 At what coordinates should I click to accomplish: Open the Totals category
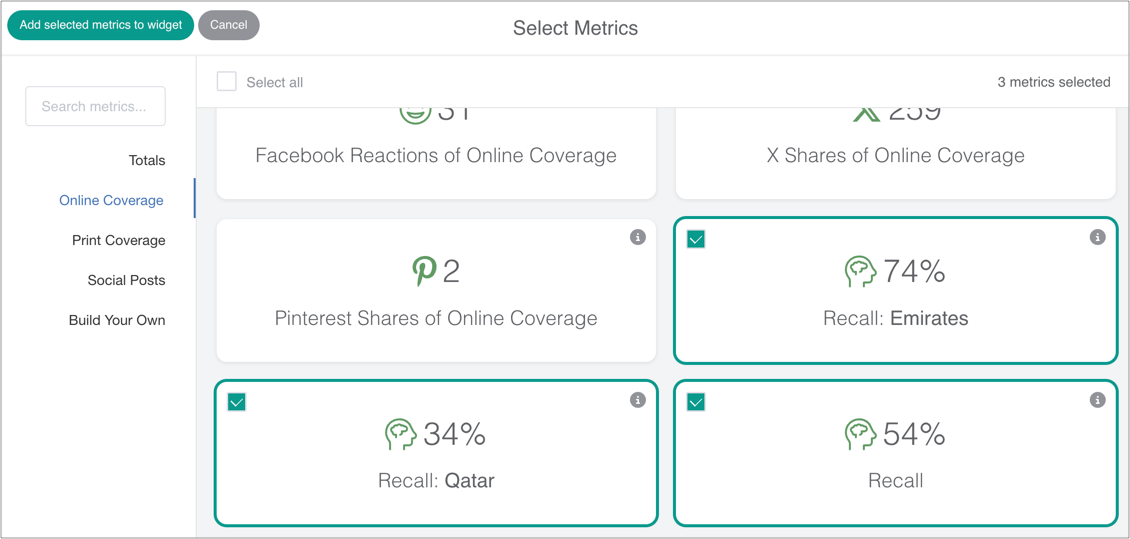click(146, 160)
